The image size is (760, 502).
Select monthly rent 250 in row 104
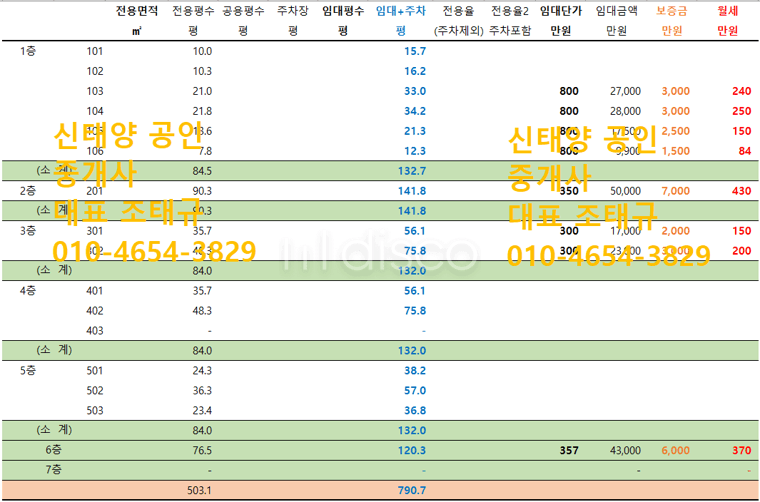point(742,111)
